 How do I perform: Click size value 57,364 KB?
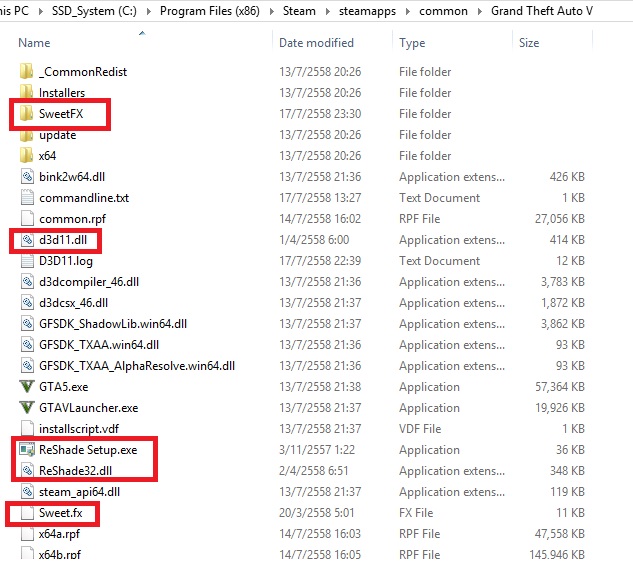tap(560, 387)
